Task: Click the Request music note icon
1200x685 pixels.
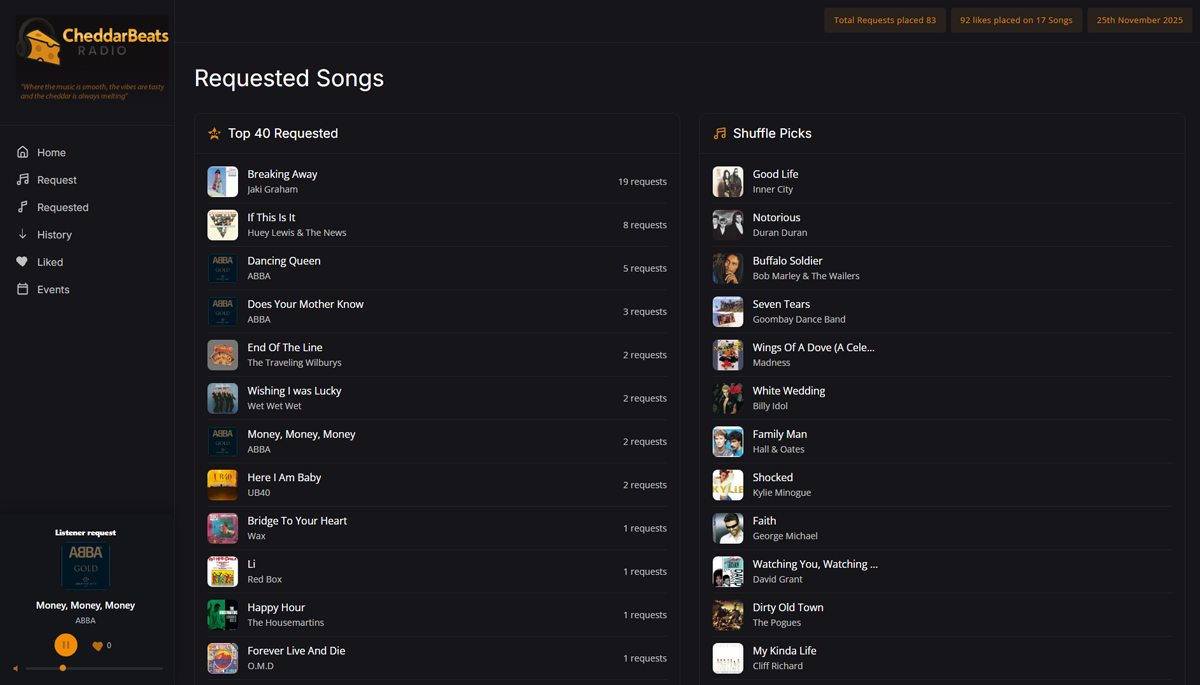Action: point(23,180)
